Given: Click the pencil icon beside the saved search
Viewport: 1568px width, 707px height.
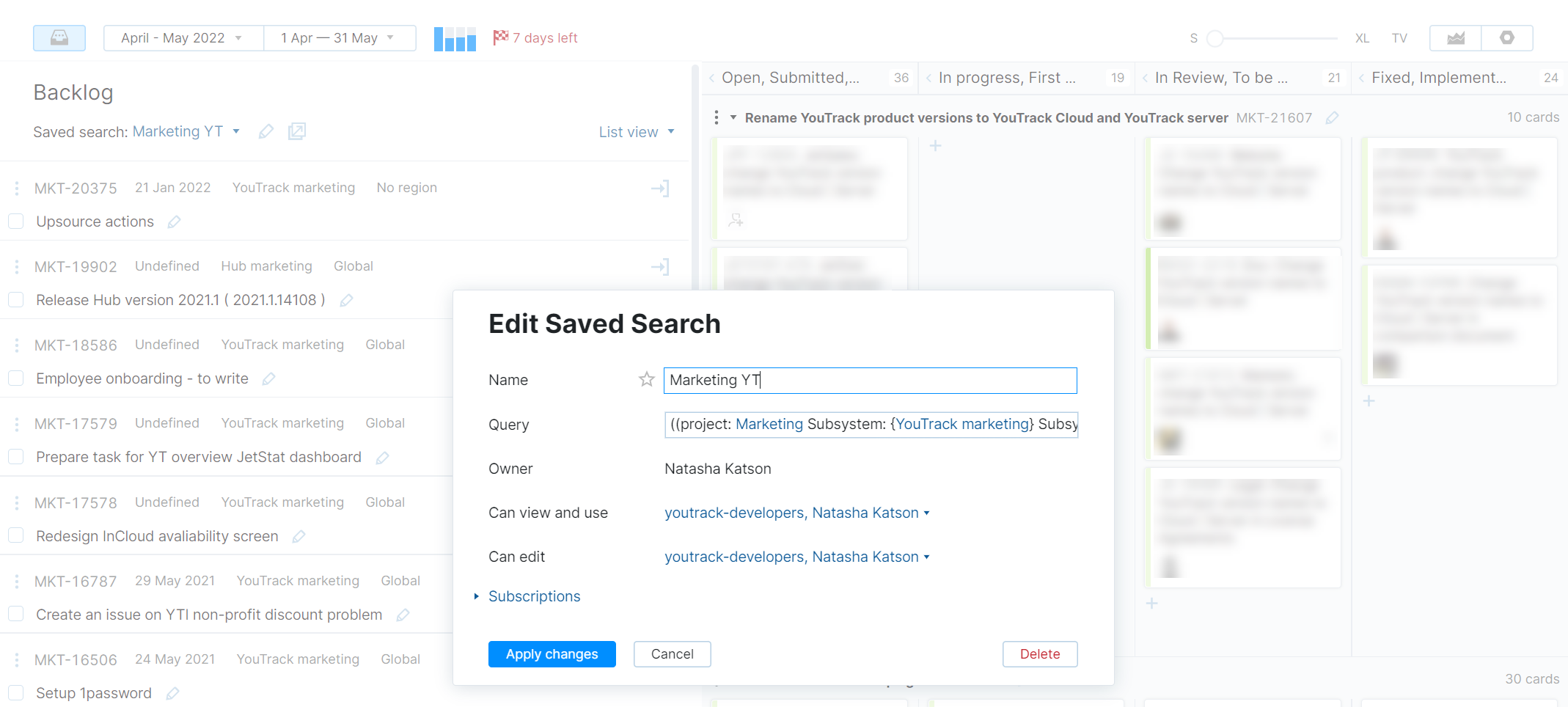Looking at the screenshot, I should click(265, 131).
